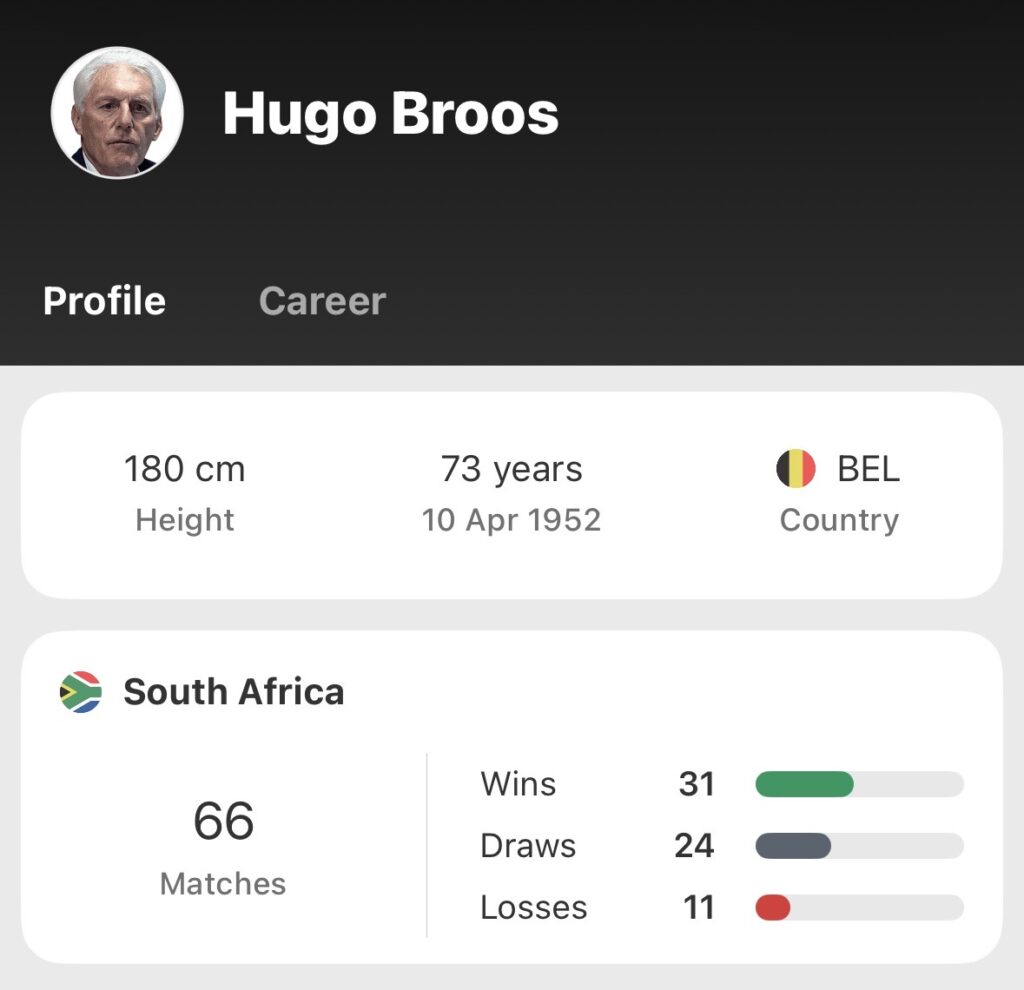
Task: Select the Profile tab
Action: coord(105,301)
